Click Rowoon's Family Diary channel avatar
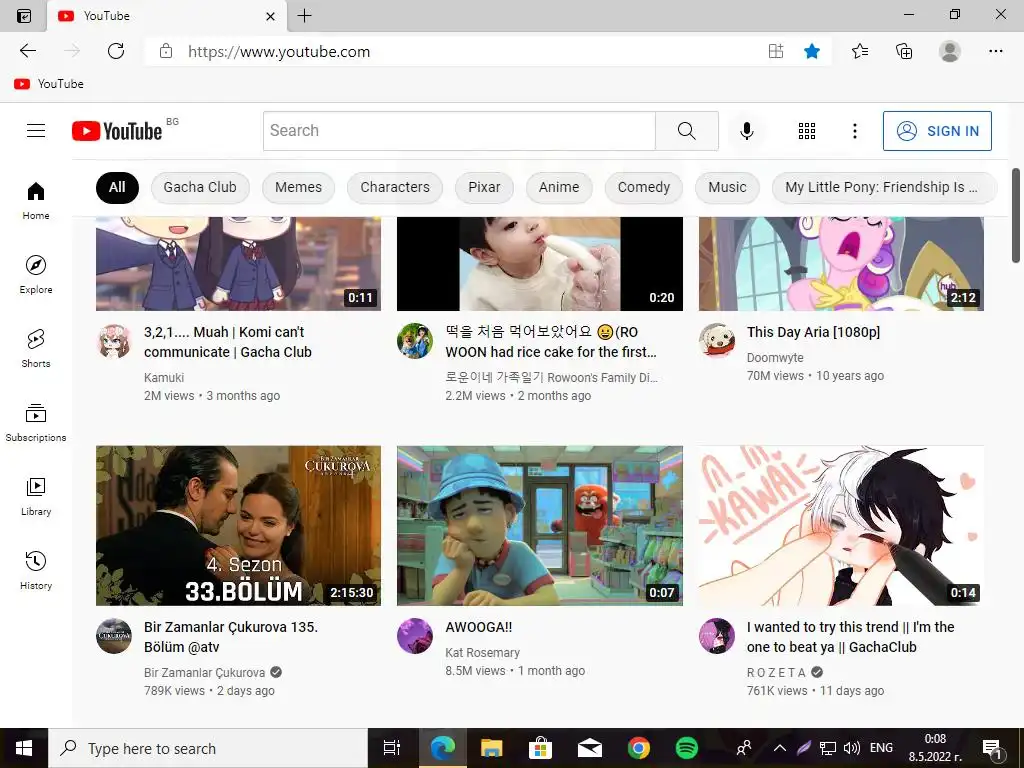1024x768 pixels. click(x=415, y=341)
